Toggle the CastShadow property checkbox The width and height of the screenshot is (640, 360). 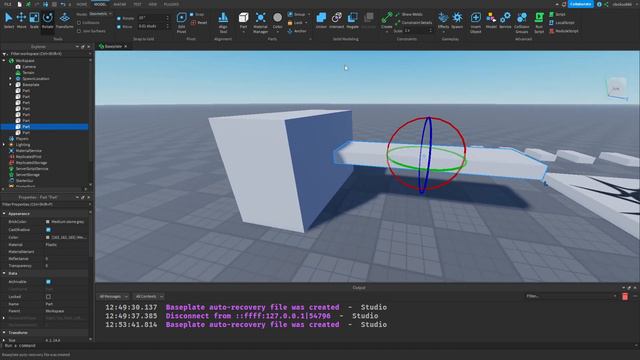pyautogui.click(x=48, y=230)
